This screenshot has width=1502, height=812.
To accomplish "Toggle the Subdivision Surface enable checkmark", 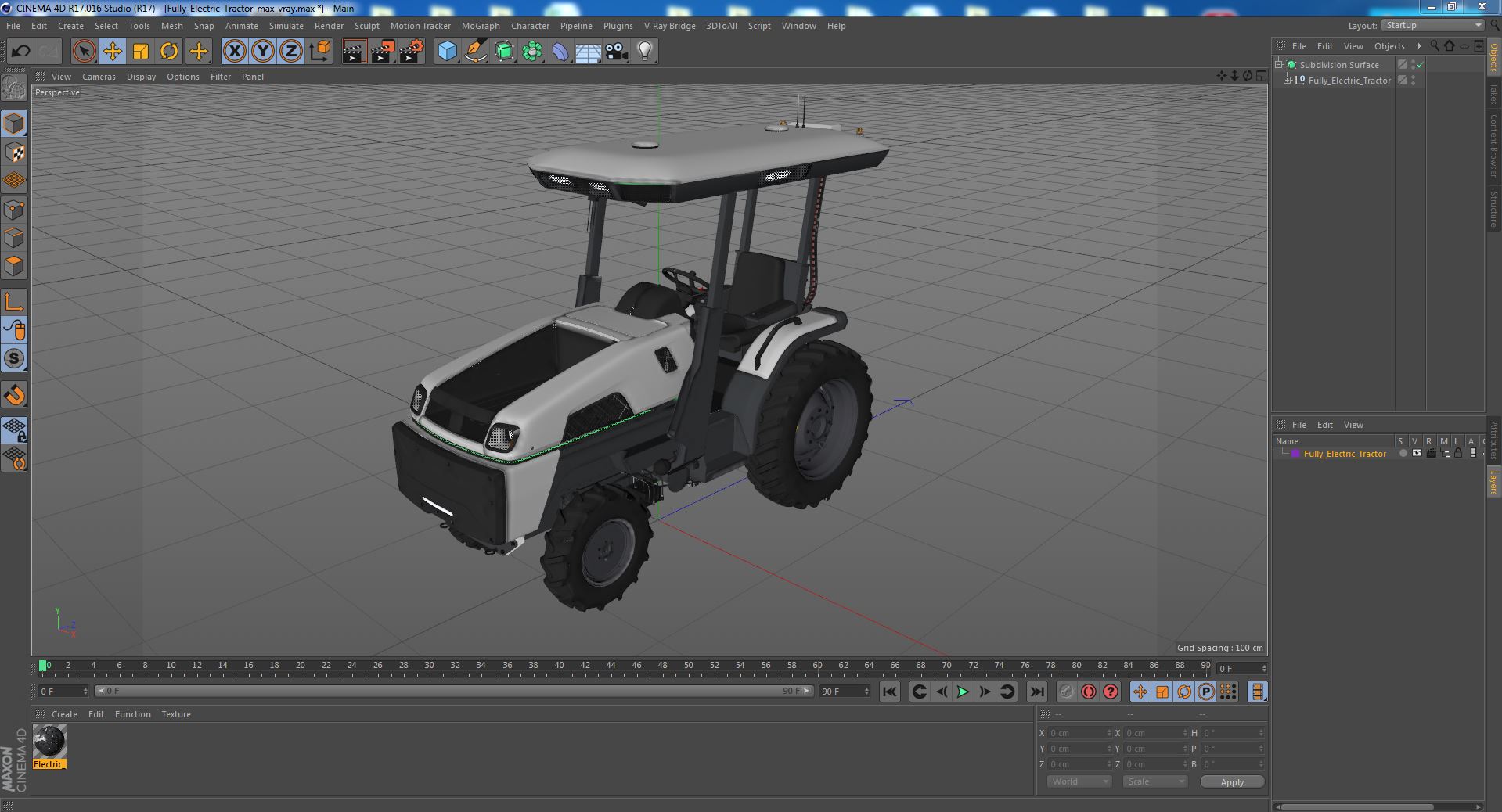I will pos(1420,65).
